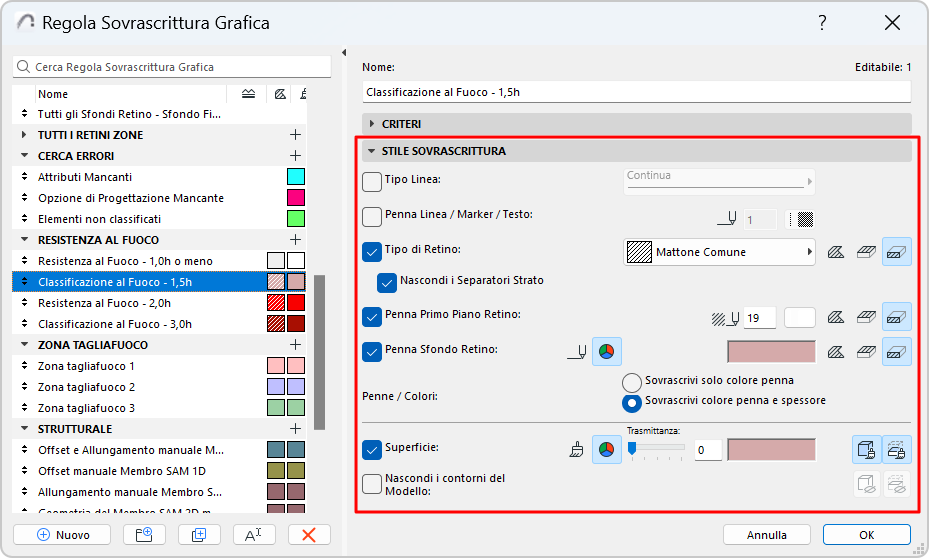Collapse the STILE SOVRASCRITTURA panel
Image resolution: width=929 pixels, height=558 pixels.
tap(371, 151)
